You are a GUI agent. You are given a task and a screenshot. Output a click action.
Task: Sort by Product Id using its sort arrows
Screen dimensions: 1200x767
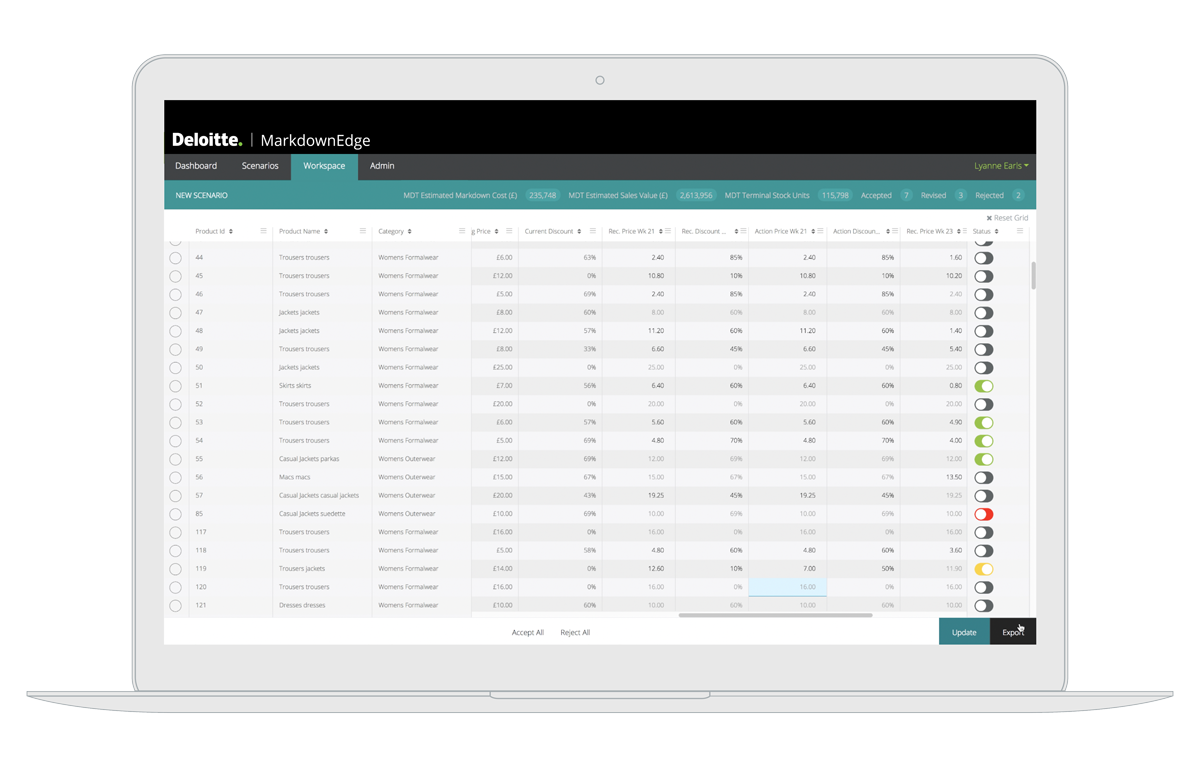pyautogui.click(x=231, y=231)
